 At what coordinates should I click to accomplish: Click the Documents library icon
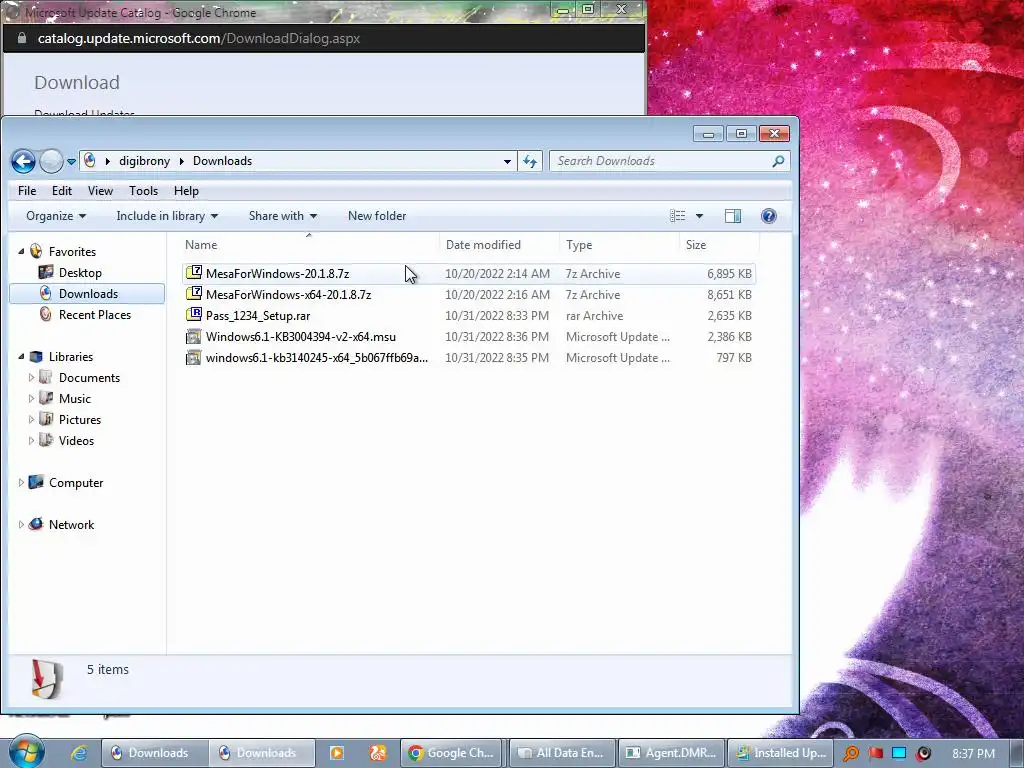[x=46, y=377]
